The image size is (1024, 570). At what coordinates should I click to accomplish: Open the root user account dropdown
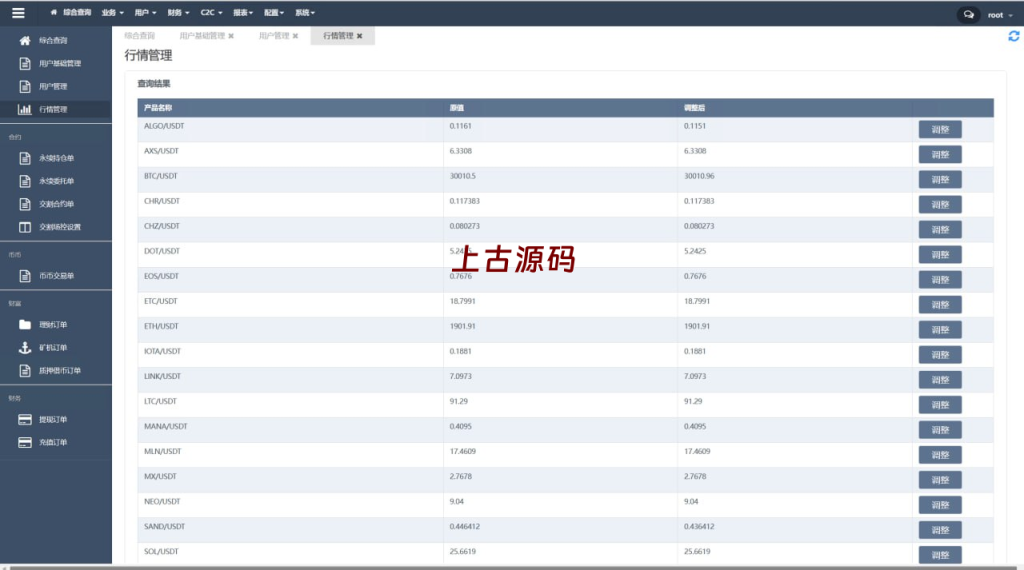(1000, 15)
